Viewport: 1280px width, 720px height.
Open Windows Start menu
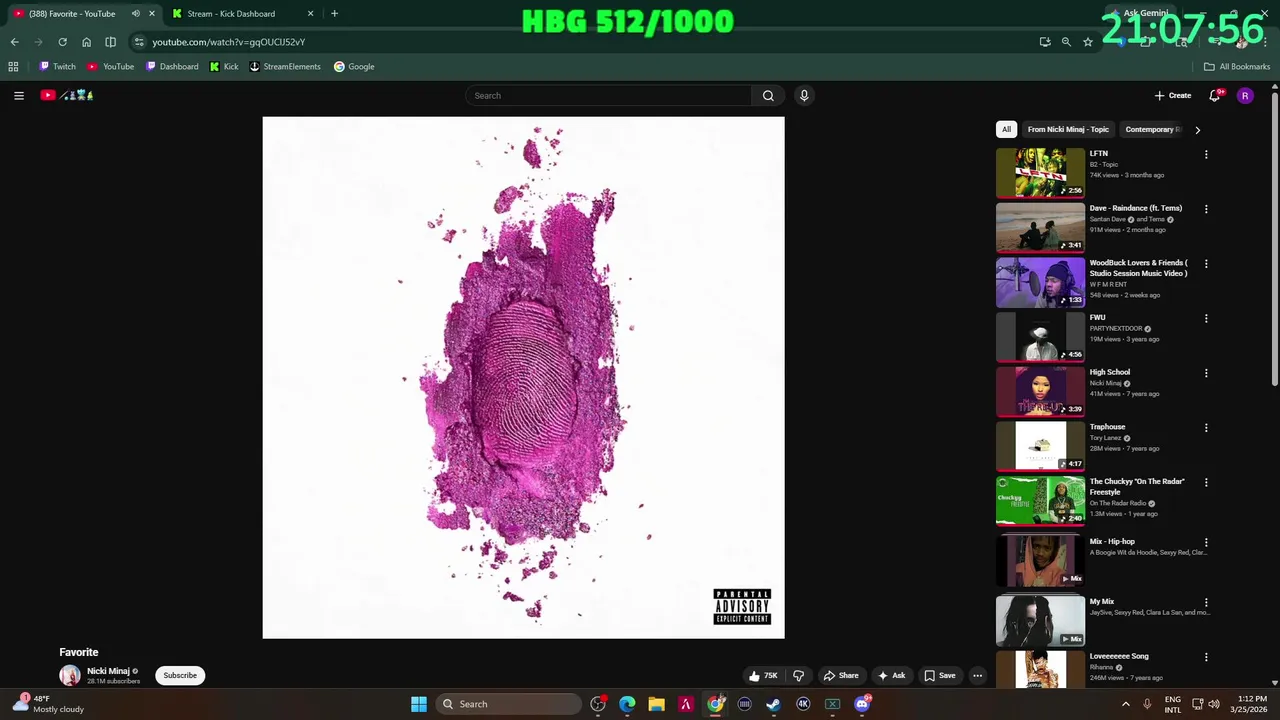419,704
